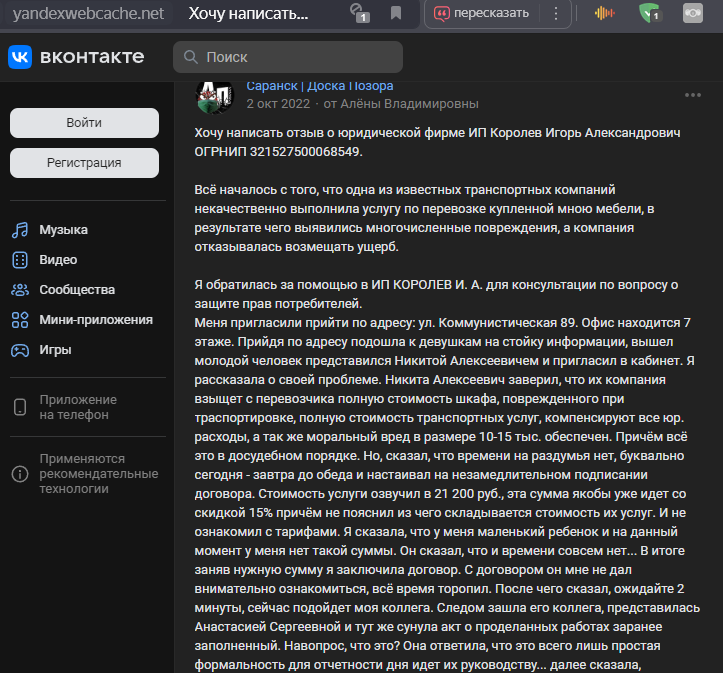
Task: Click the пересказать button
Action: (x=481, y=13)
